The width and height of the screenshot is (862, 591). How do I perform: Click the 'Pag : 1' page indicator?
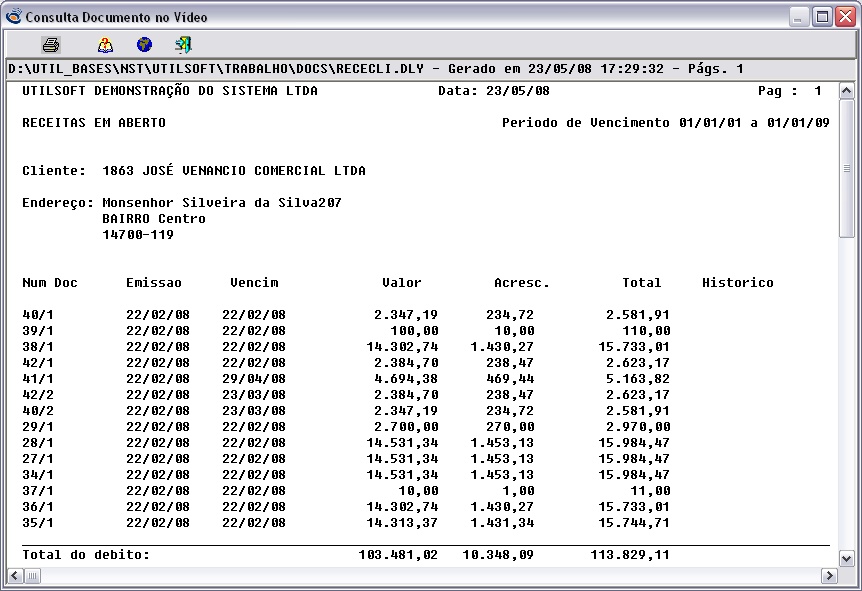pyautogui.click(x=790, y=91)
